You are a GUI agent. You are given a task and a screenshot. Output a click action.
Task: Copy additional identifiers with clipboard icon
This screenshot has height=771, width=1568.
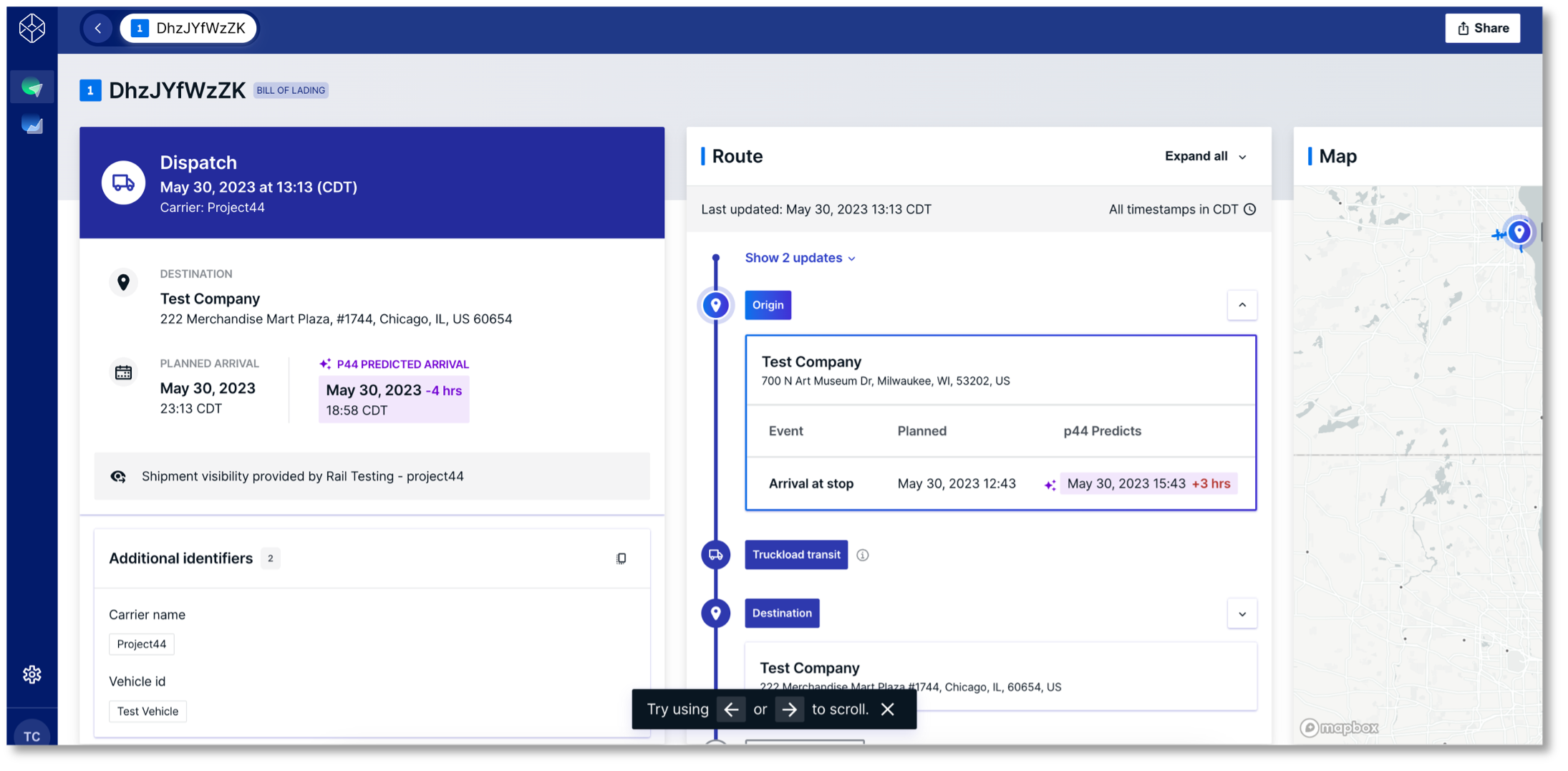click(621, 558)
